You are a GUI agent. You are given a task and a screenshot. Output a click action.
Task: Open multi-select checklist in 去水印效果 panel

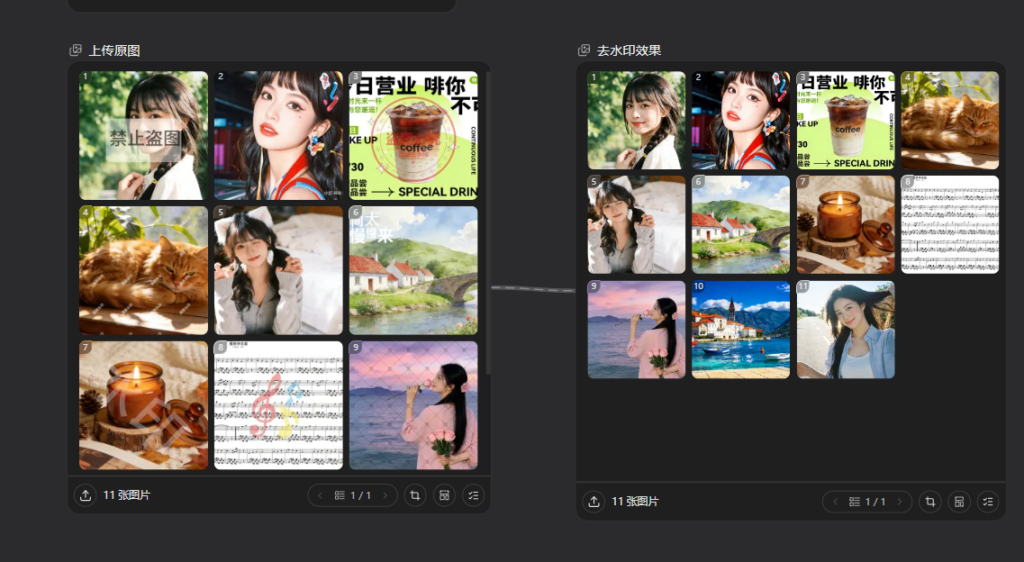pyautogui.click(x=988, y=502)
